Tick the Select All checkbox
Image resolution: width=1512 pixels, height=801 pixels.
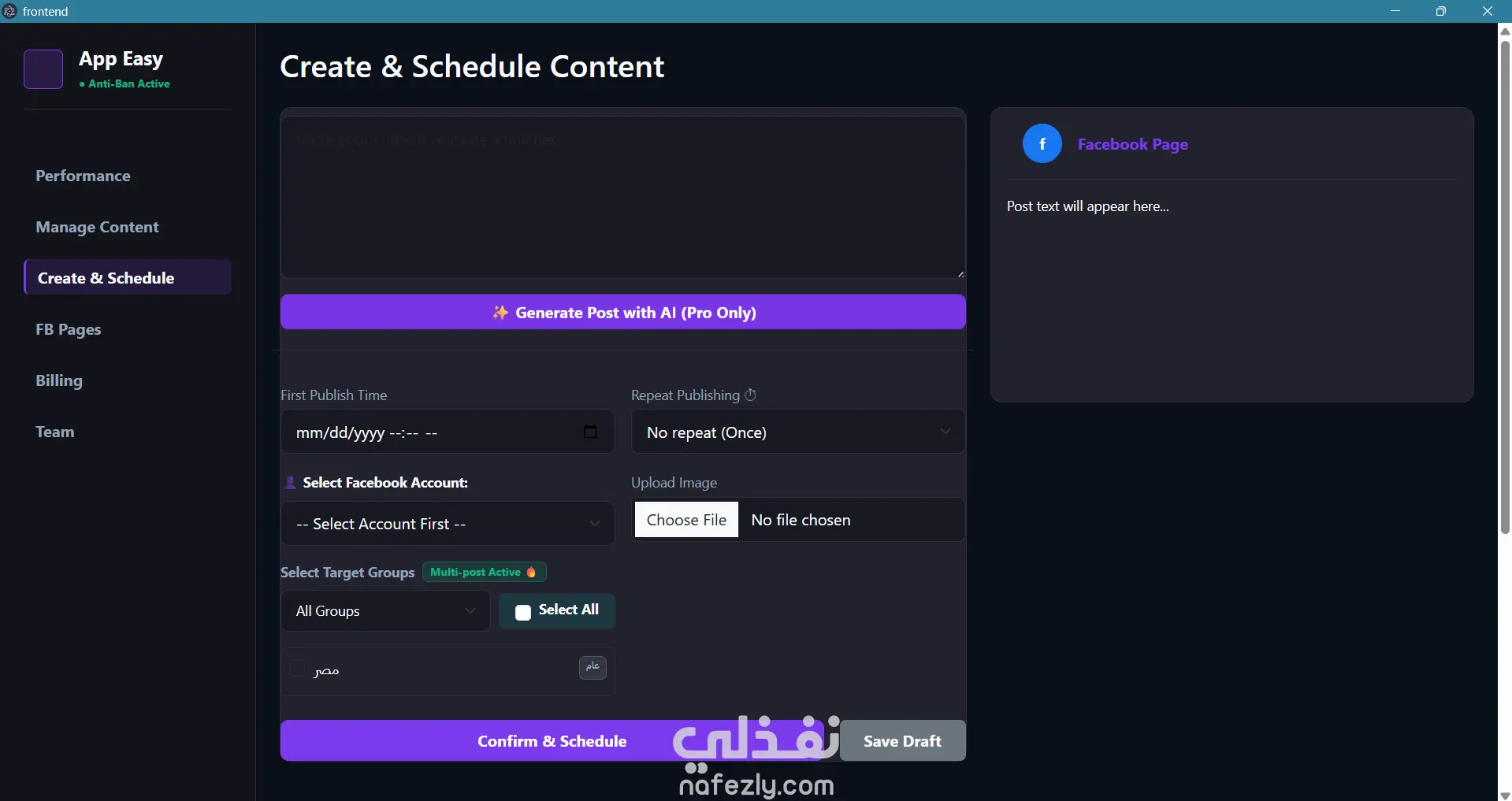click(x=523, y=612)
